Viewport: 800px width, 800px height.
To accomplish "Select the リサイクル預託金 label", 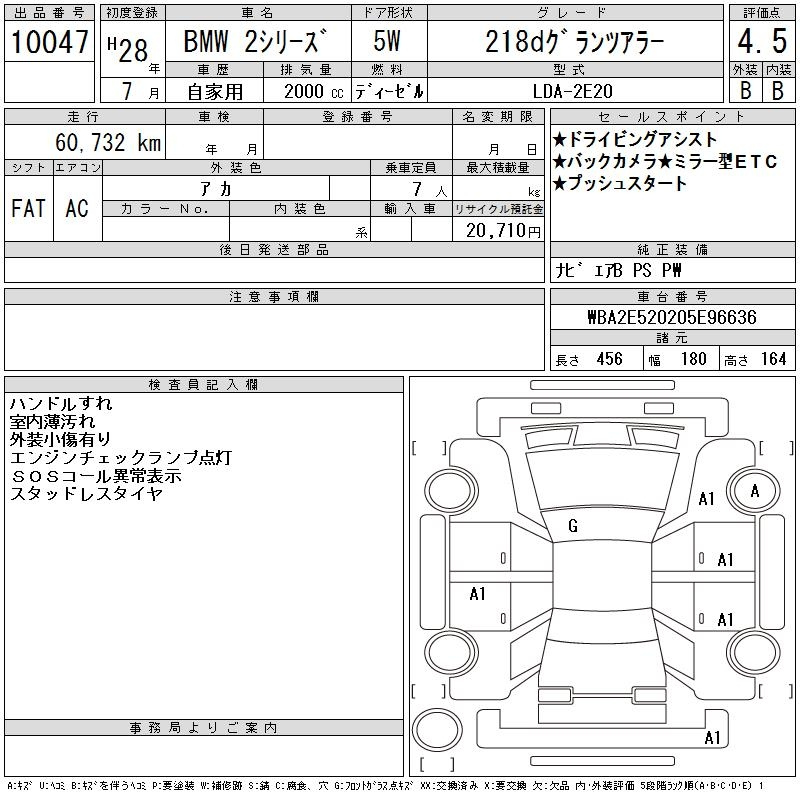I will (498, 209).
